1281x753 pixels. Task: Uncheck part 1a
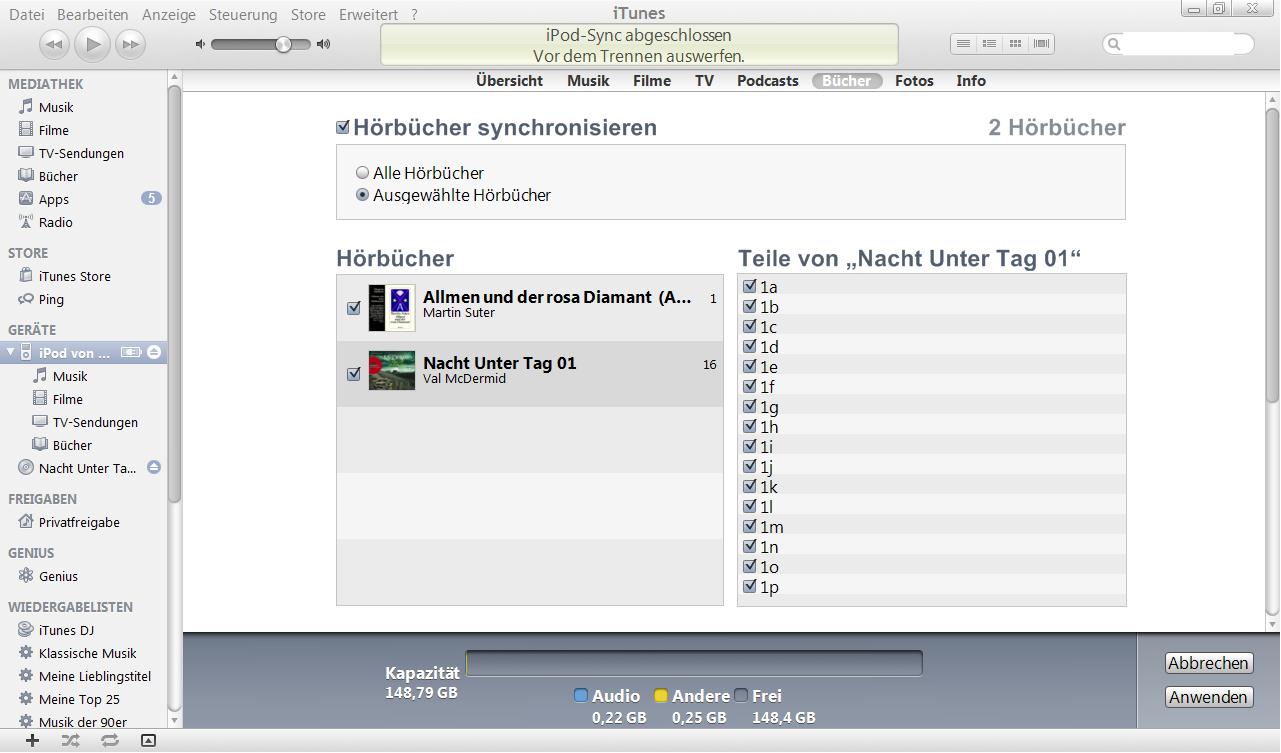(750, 286)
